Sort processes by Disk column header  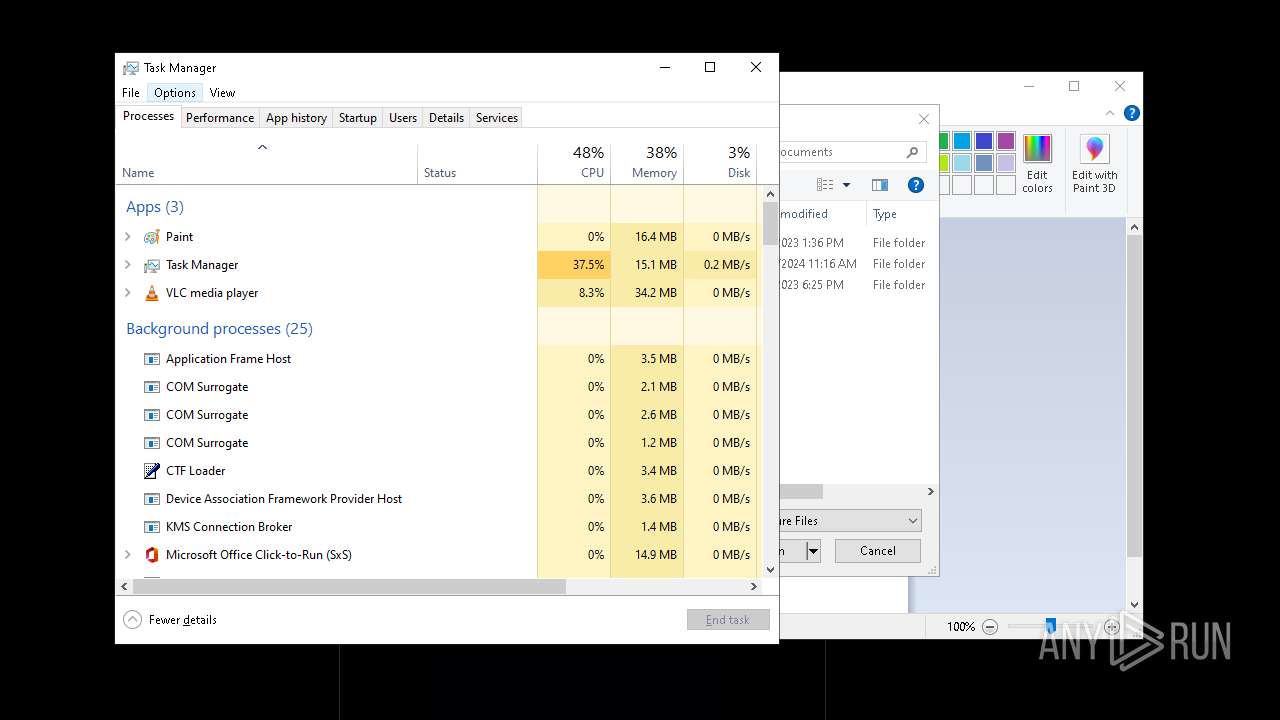pyautogui.click(x=720, y=163)
